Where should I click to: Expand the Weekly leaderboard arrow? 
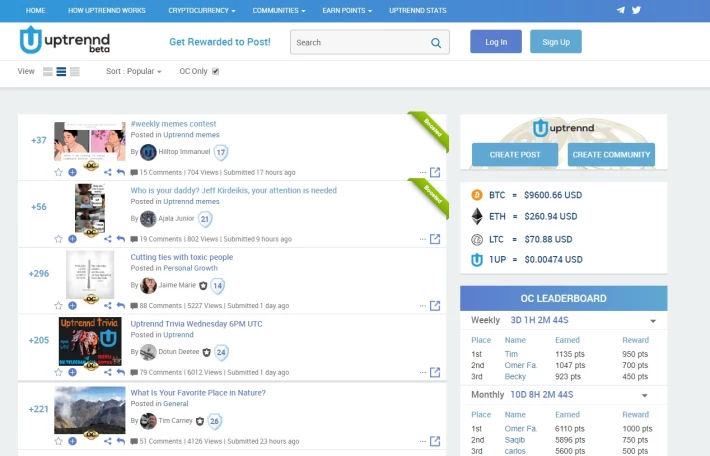653,321
